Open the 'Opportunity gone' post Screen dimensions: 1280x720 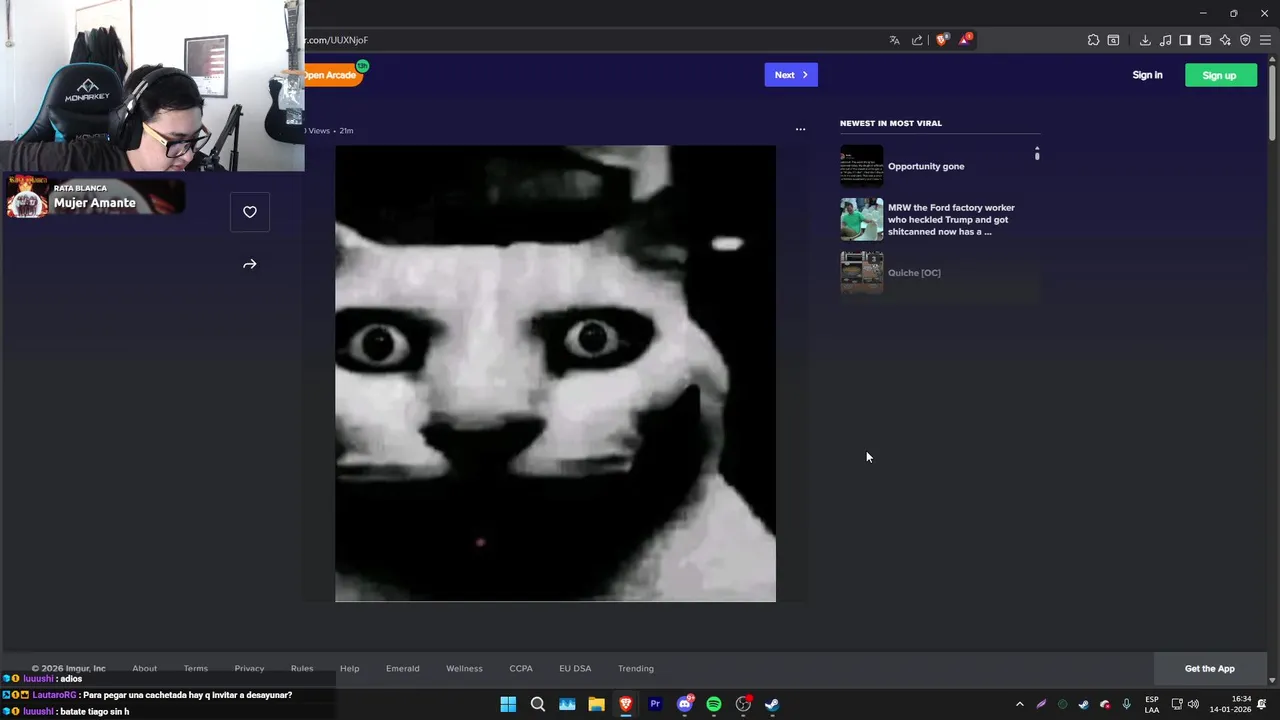[x=926, y=166]
